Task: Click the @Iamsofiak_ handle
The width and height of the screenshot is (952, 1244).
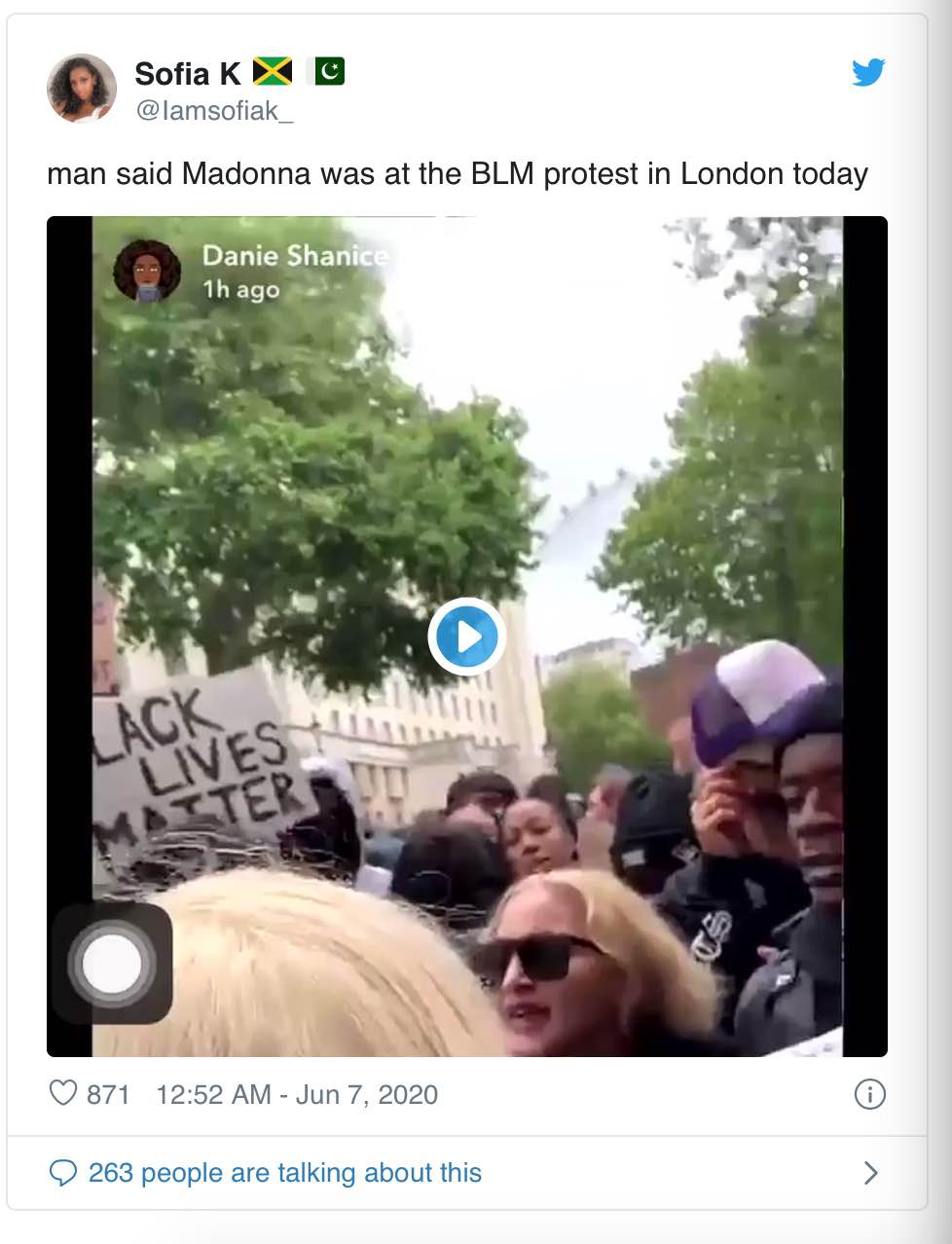Action: point(214,111)
